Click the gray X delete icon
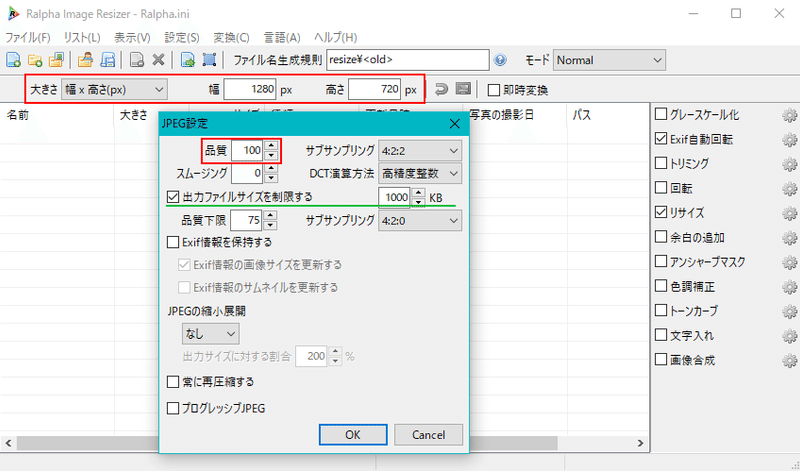Viewport: 800px width, 471px height. click(158, 60)
